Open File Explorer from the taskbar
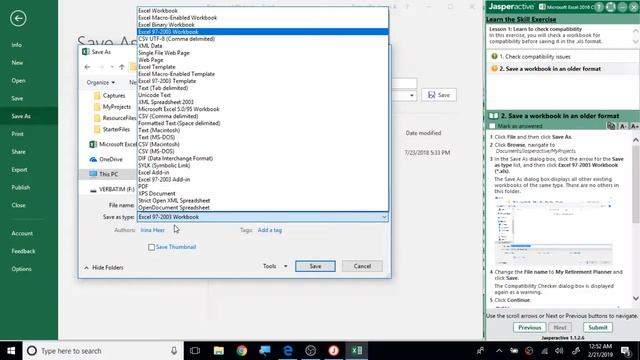Screen dimensions: 640x360 [219, 351]
